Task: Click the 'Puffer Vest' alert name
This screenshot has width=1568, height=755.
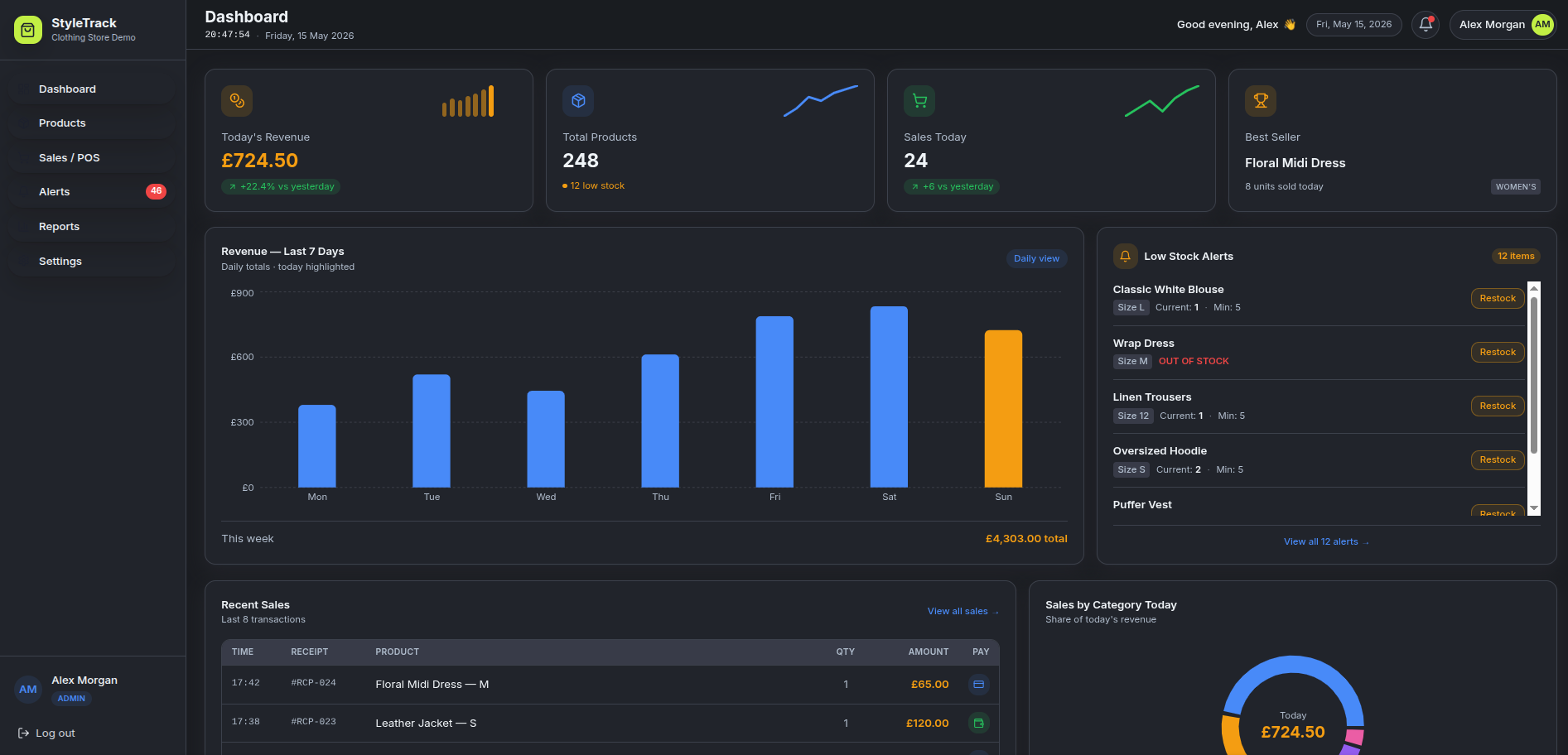Action: click(1142, 505)
